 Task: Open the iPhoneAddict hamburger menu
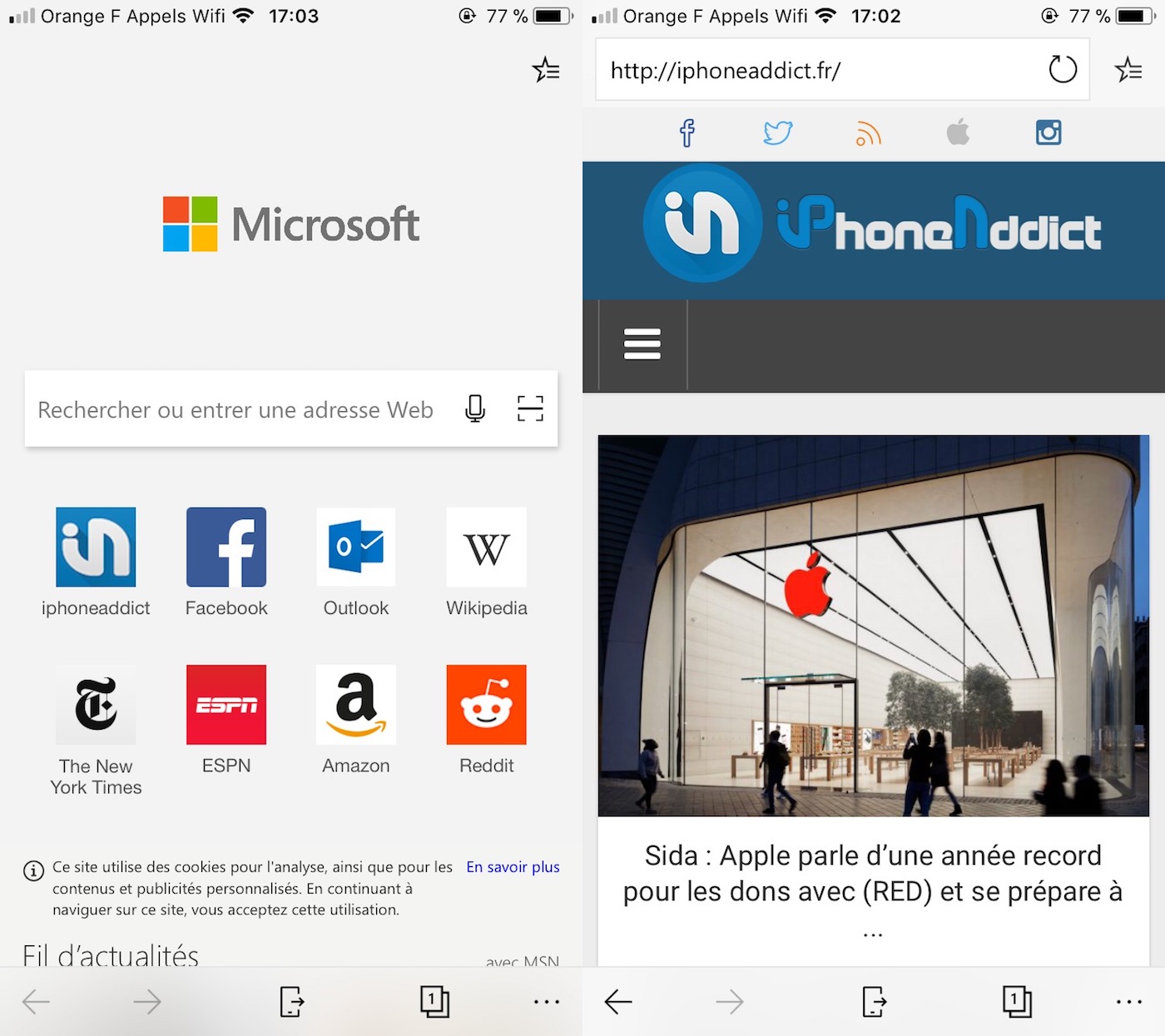pos(642,344)
